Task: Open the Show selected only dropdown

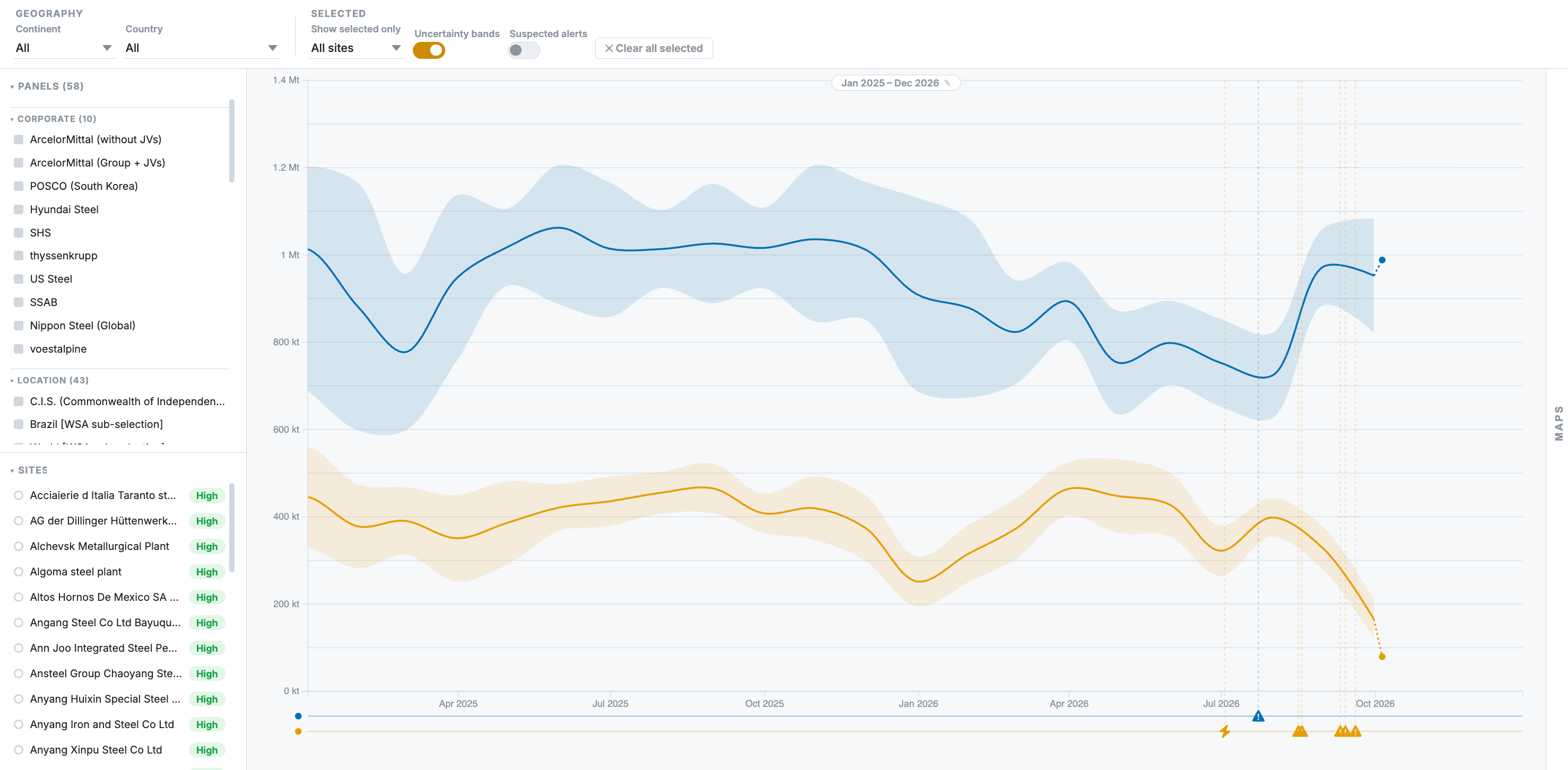Action: (357, 48)
